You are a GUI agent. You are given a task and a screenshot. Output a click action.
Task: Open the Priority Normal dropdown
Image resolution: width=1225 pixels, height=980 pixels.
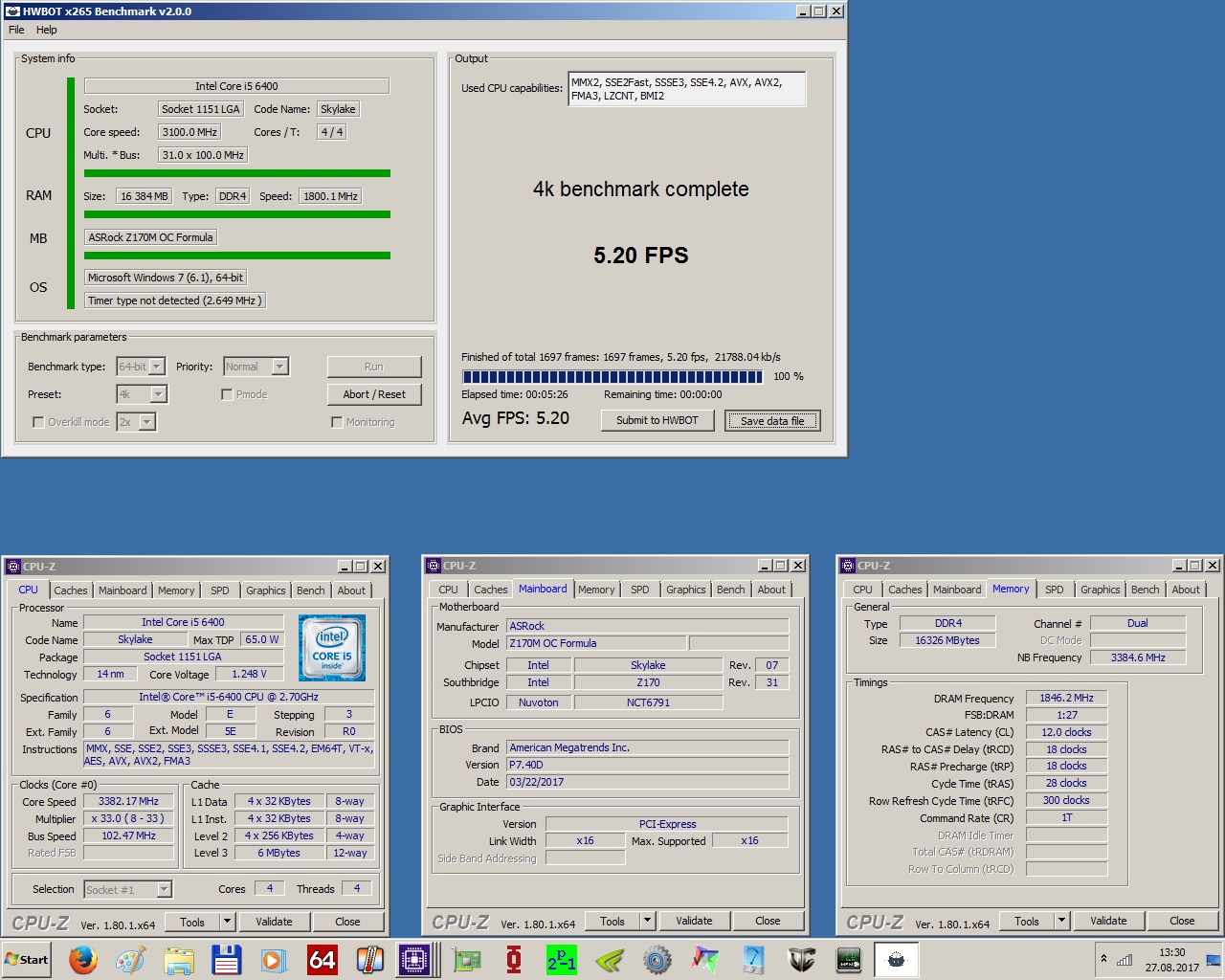279,367
